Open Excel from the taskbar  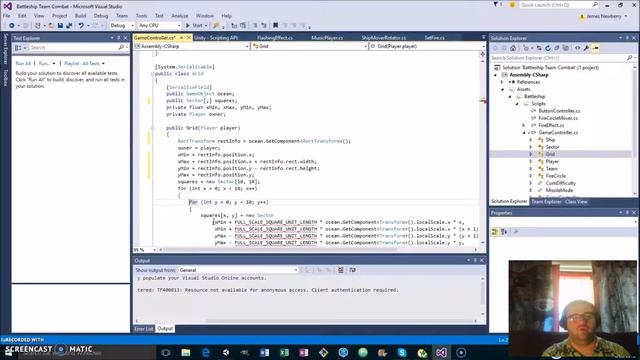click(284, 352)
